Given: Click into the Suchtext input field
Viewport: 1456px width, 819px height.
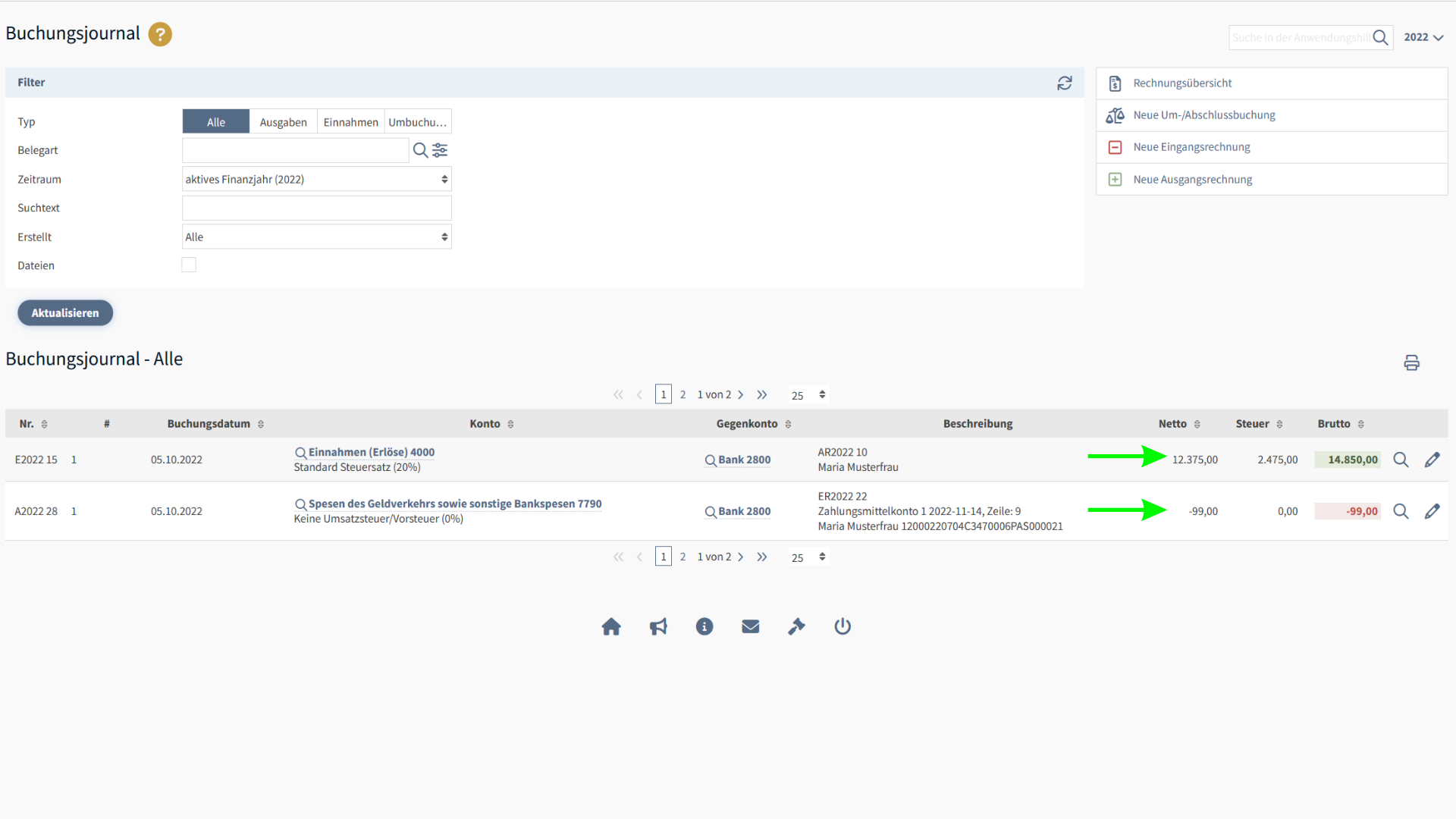Looking at the screenshot, I should 316,208.
